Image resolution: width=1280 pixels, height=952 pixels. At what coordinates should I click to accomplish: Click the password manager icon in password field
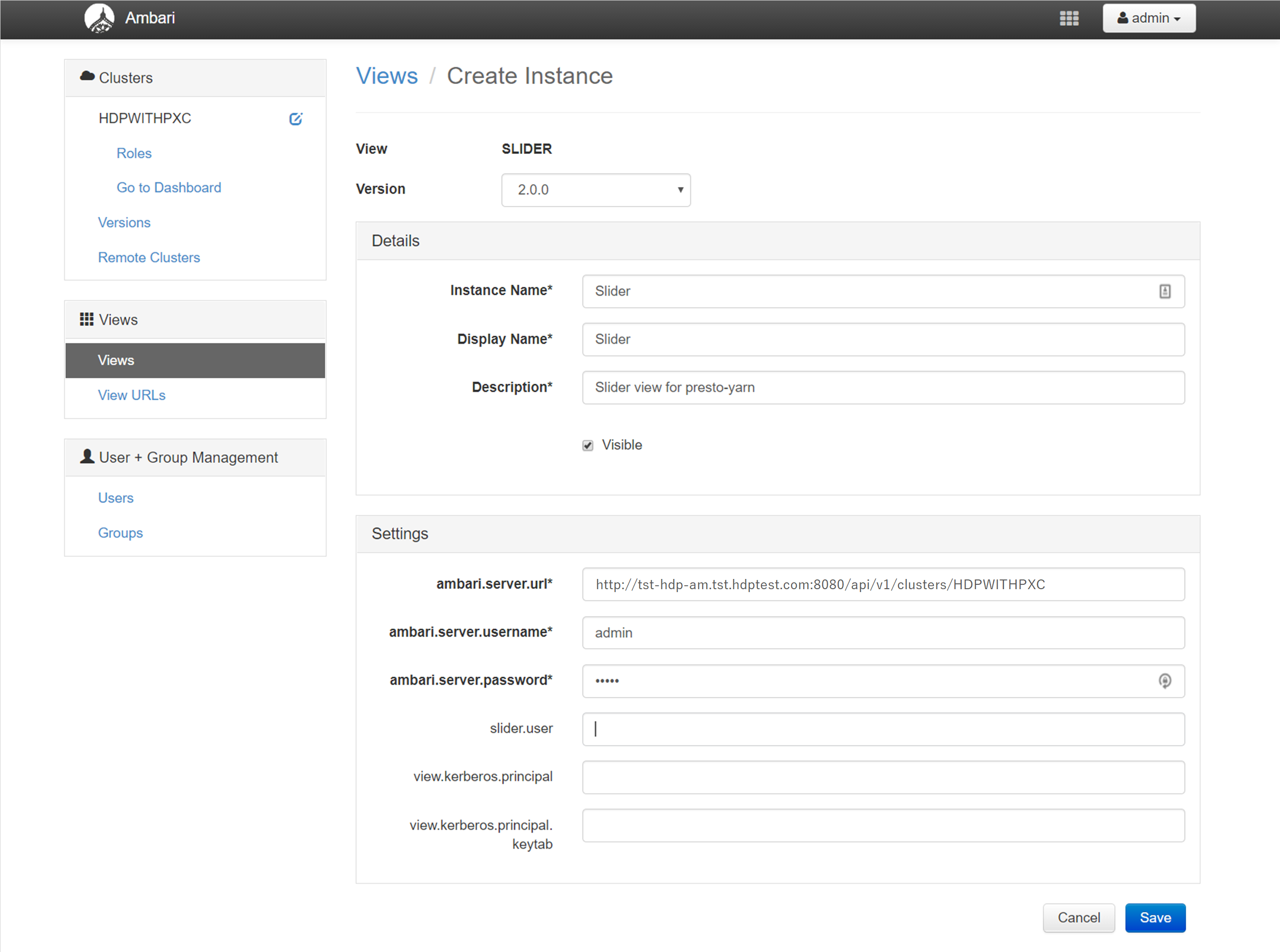(1165, 681)
